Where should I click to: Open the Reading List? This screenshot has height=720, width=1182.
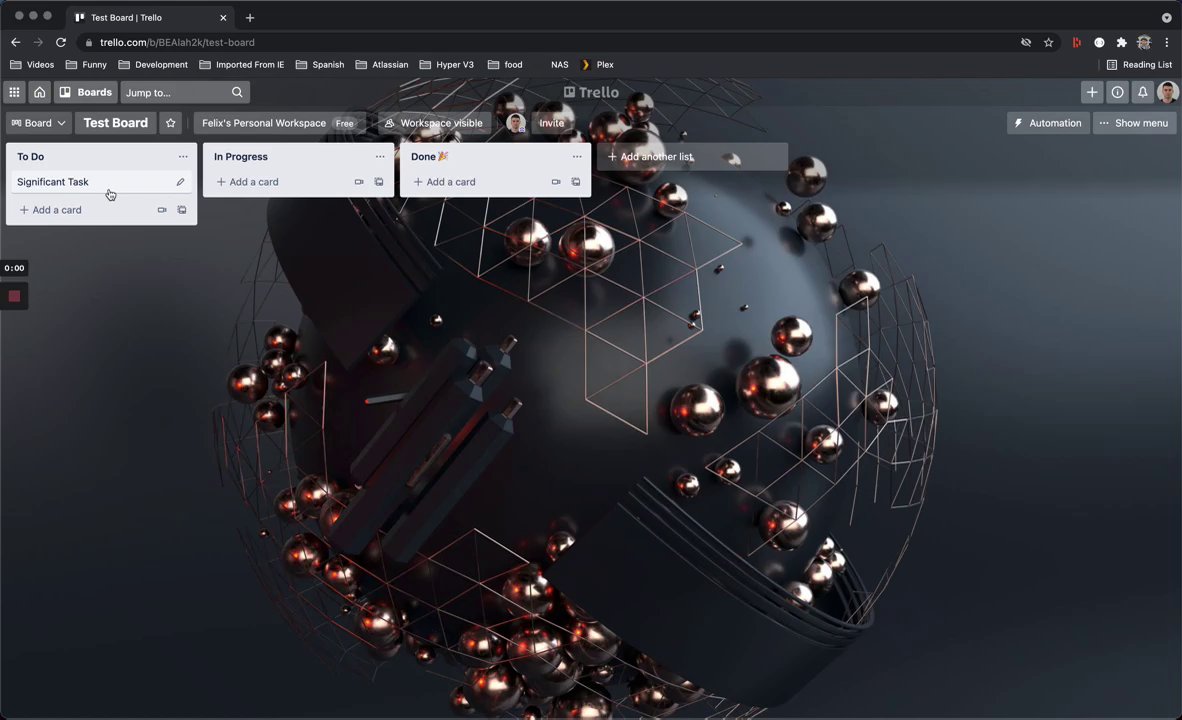click(x=1139, y=65)
